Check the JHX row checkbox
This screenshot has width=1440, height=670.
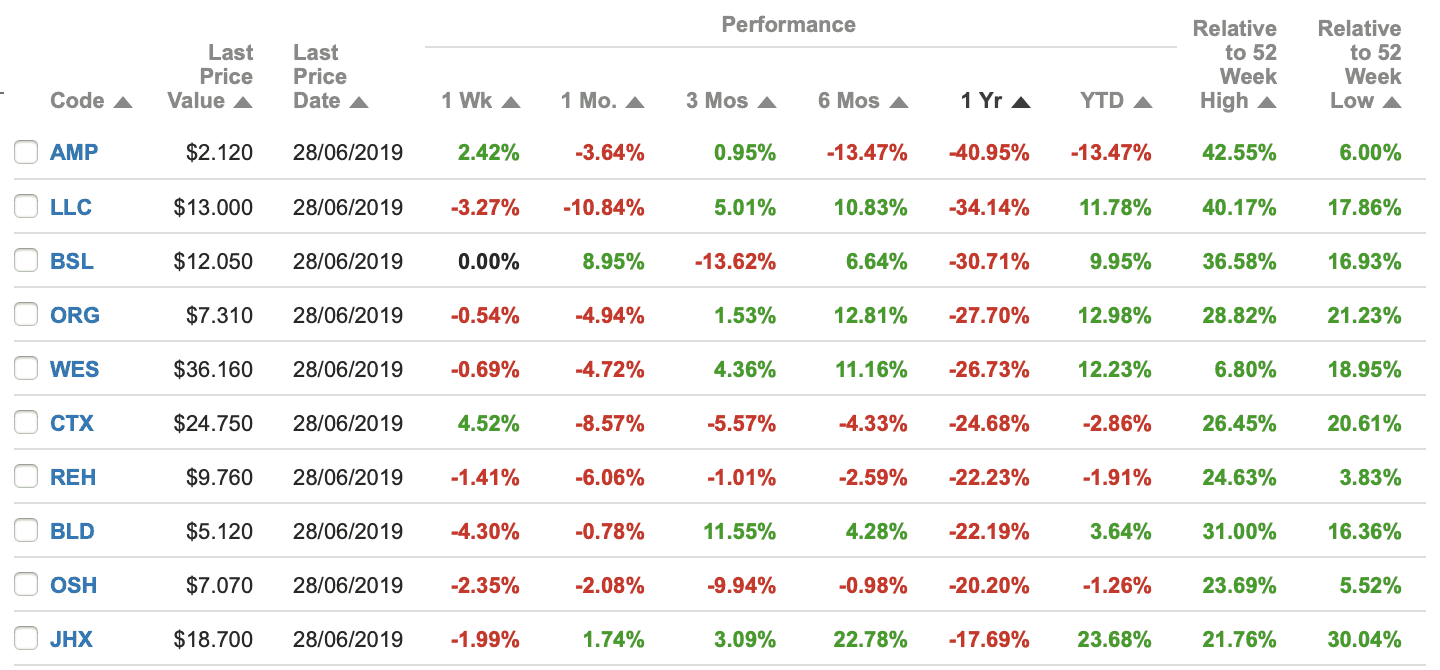coord(25,639)
